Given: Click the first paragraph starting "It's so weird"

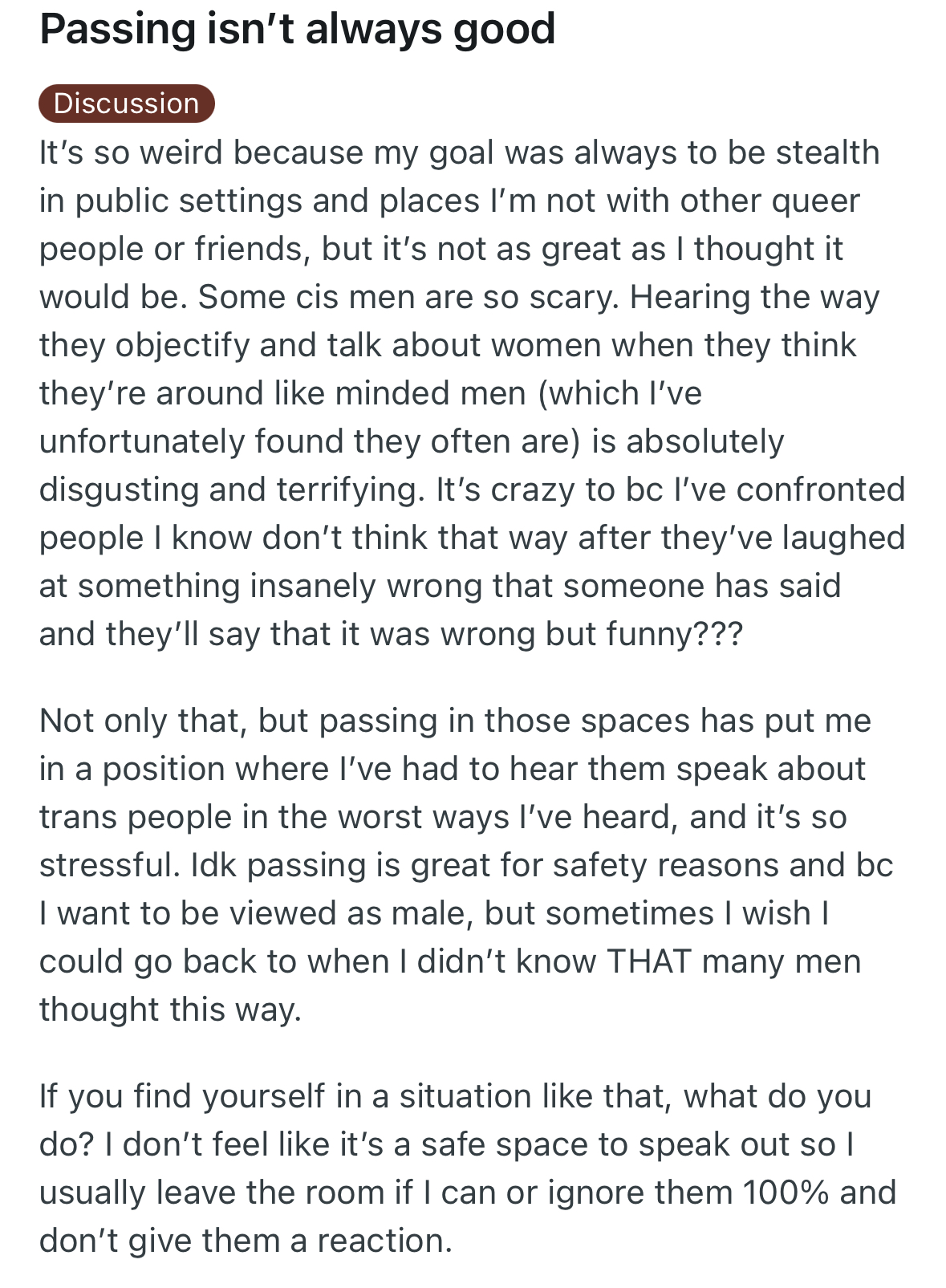Looking at the screenshot, I should point(472,393).
